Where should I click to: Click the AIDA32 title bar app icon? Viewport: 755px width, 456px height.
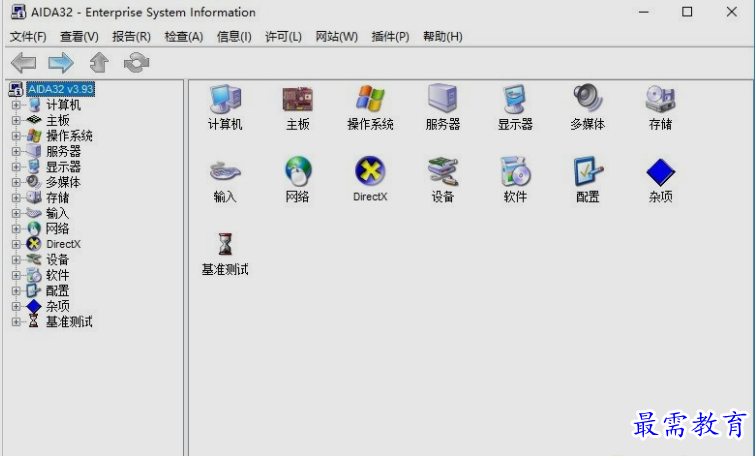coord(18,12)
